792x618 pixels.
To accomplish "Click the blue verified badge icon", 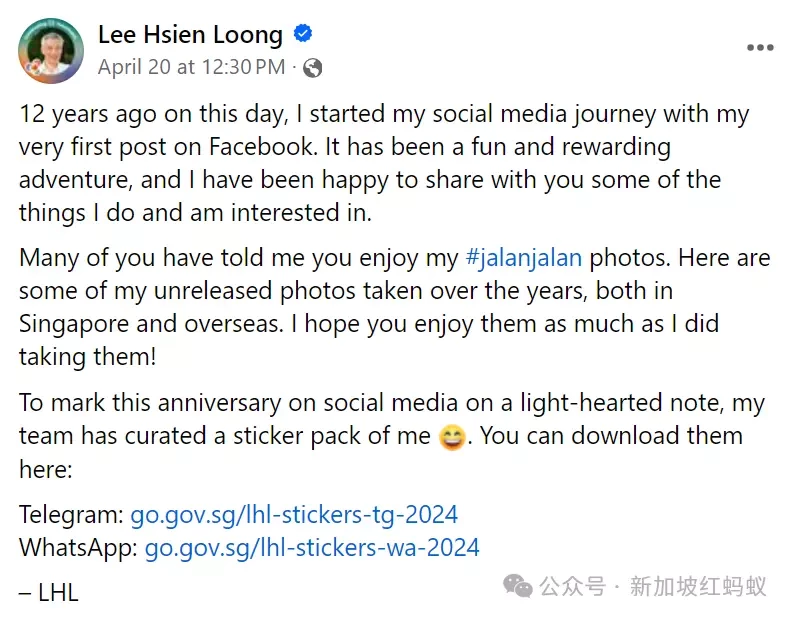I will tap(303, 34).
